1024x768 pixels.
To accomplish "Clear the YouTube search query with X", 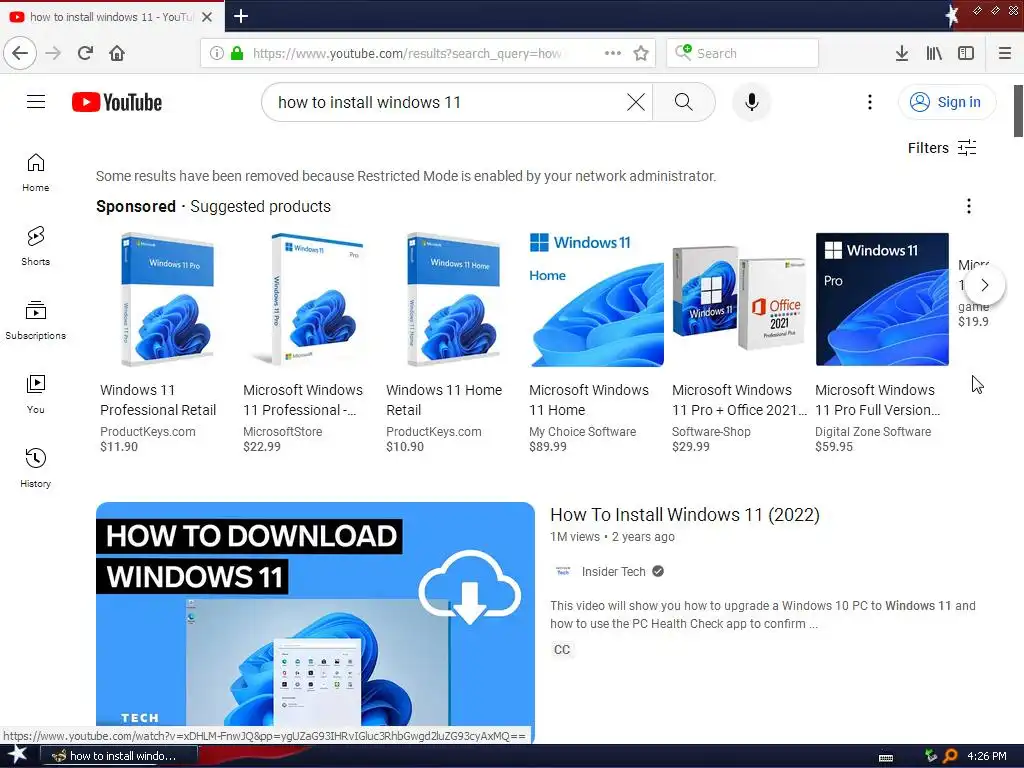I will coord(635,102).
